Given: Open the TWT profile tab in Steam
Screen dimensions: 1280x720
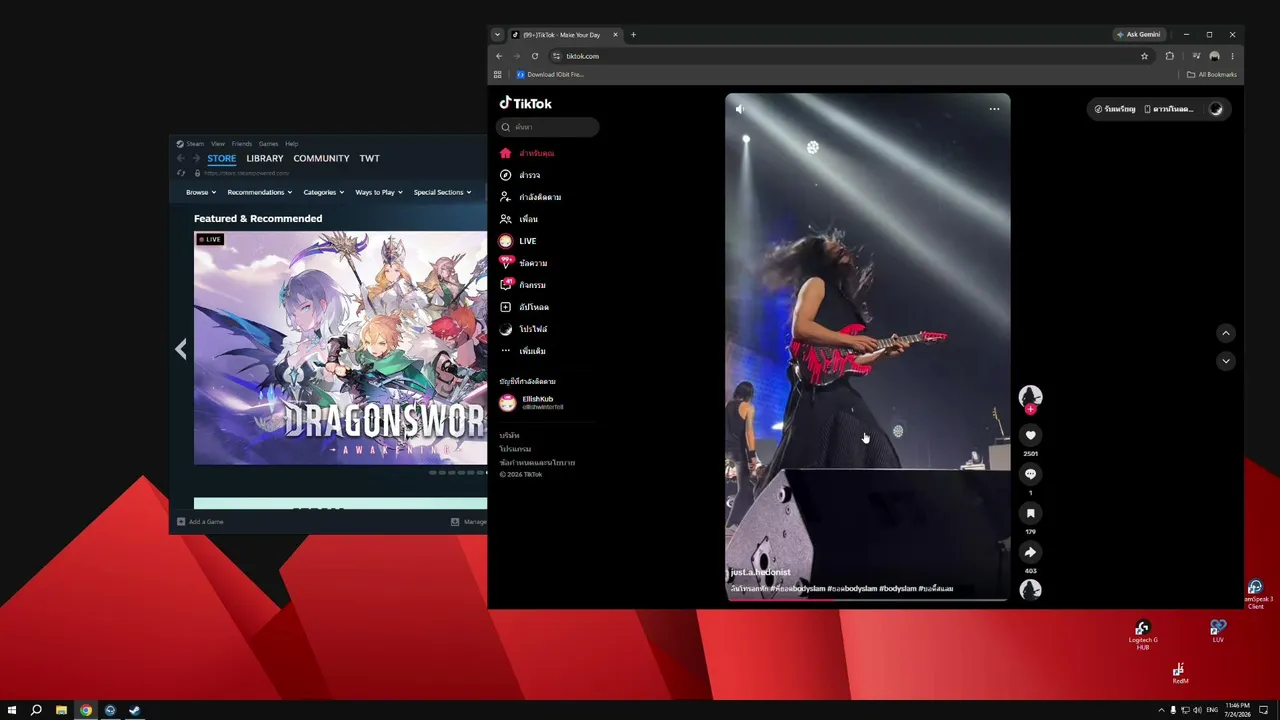Looking at the screenshot, I should [x=370, y=158].
